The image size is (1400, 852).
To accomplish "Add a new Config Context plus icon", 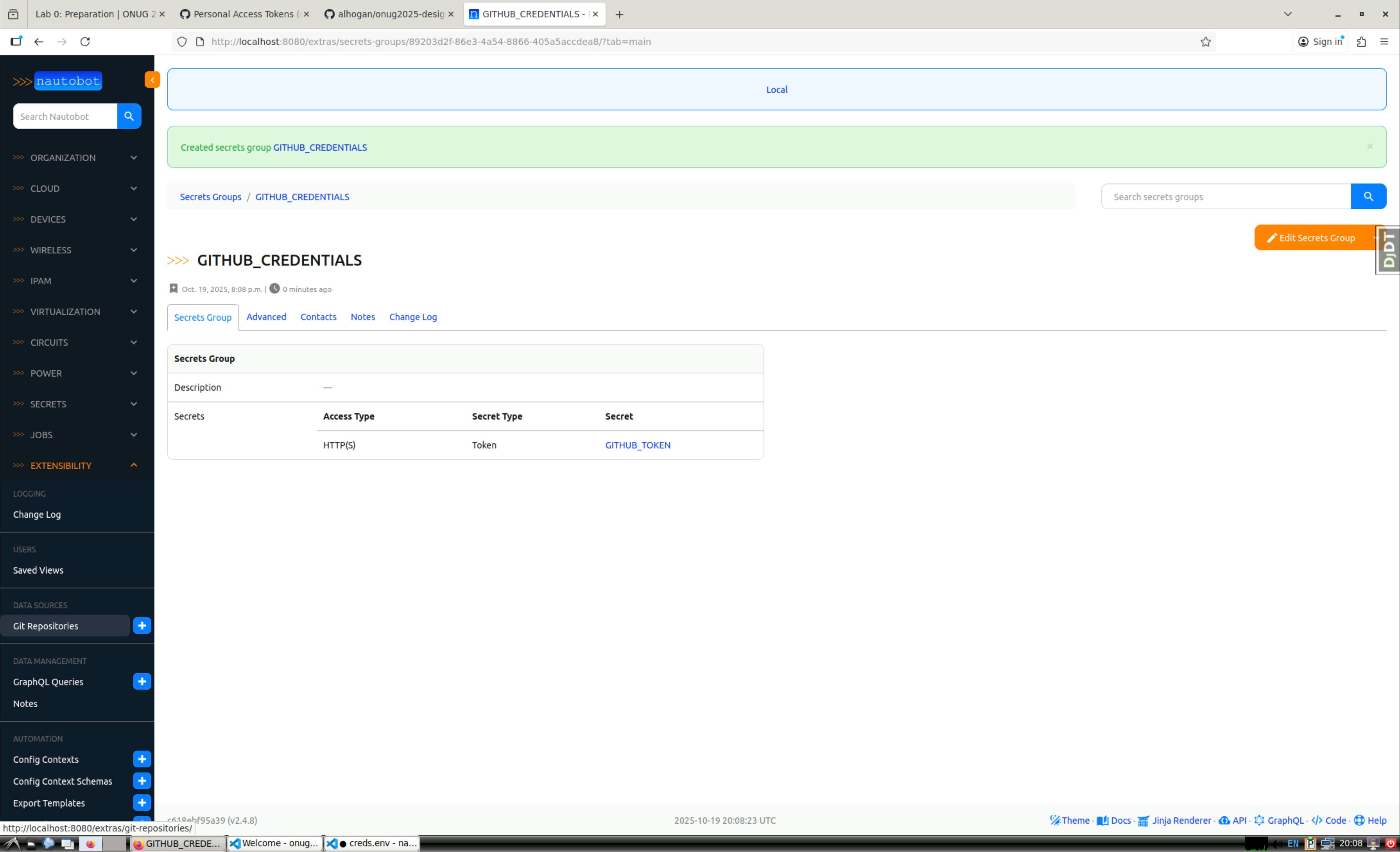I will coord(142,759).
